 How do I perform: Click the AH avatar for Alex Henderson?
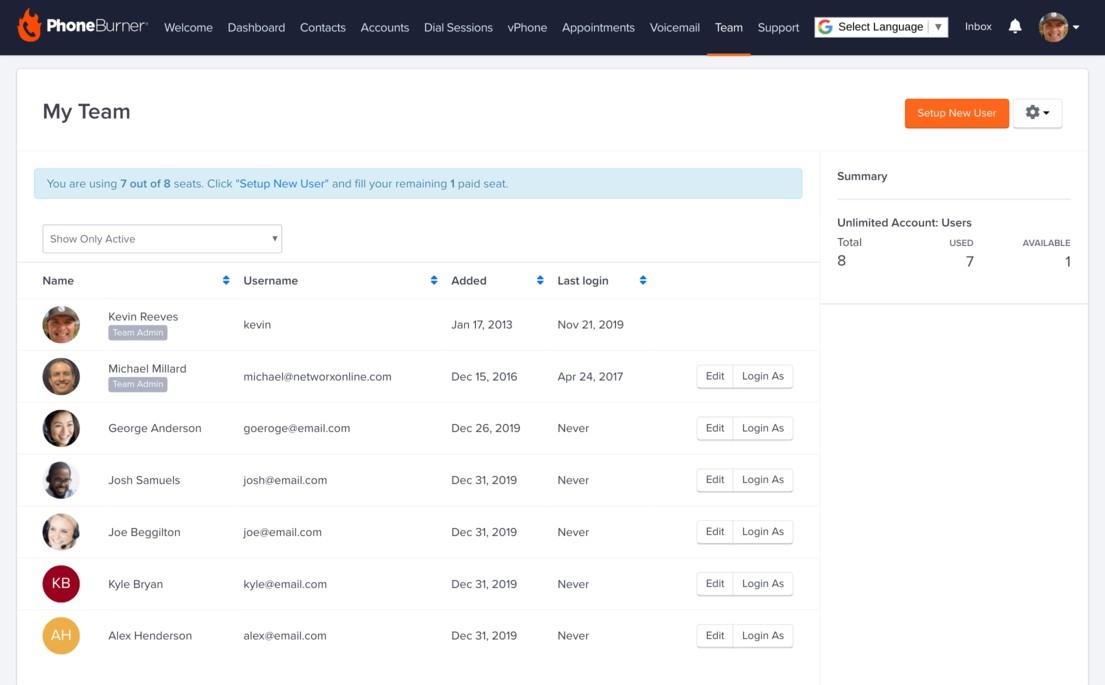61,636
